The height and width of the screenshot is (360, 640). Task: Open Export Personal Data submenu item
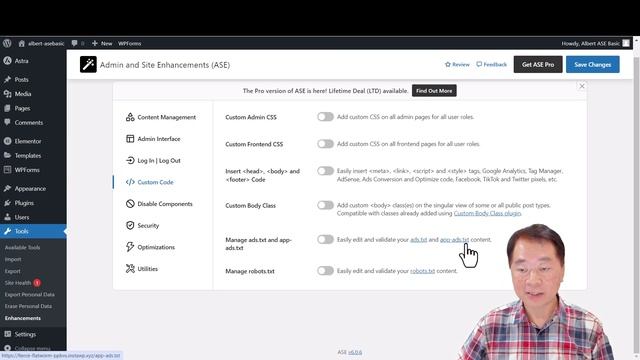pyautogui.click(x=30, y=295)
